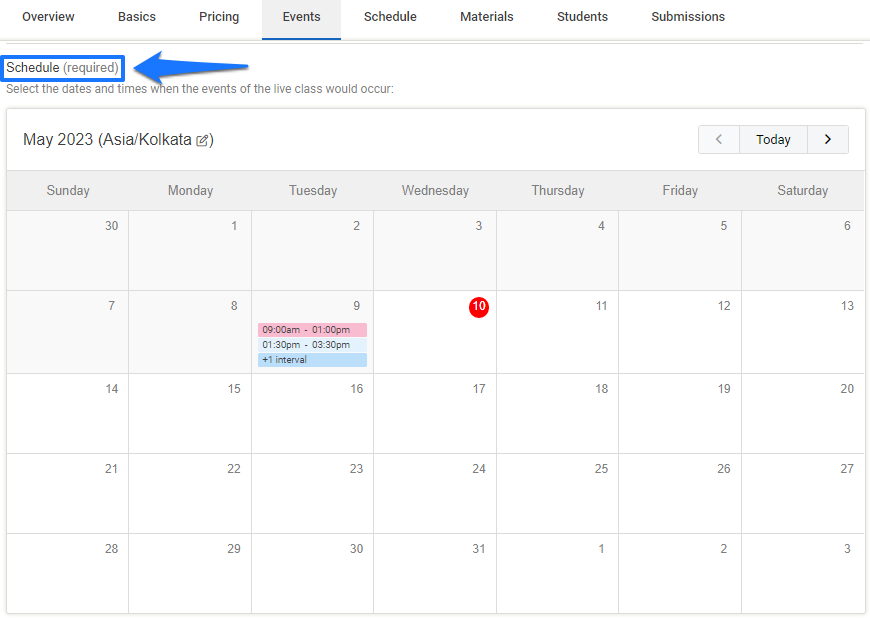The image size is (870, 618).
Task: Jump to the current date with the Today button
Action: click(773, 139)
